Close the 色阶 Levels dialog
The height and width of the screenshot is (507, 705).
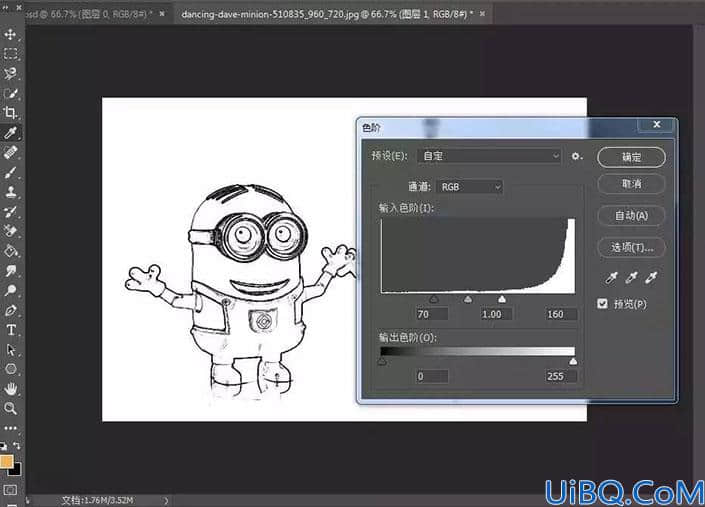click(x=656, y=125)
